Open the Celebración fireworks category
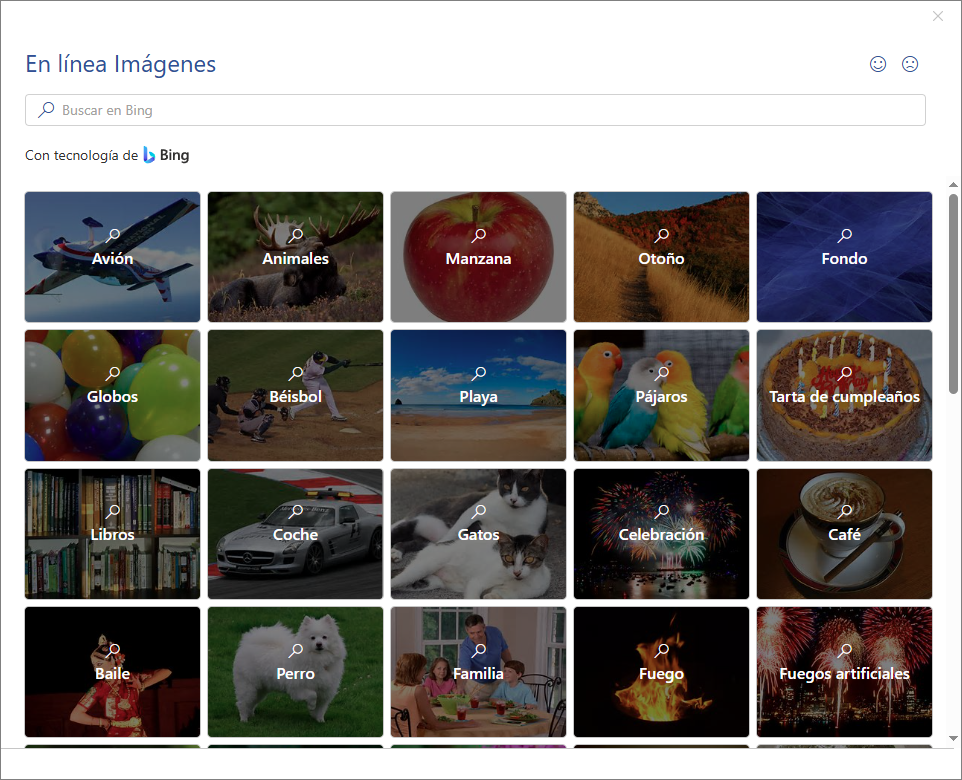The image size is (962, 780). coord(661,534)
